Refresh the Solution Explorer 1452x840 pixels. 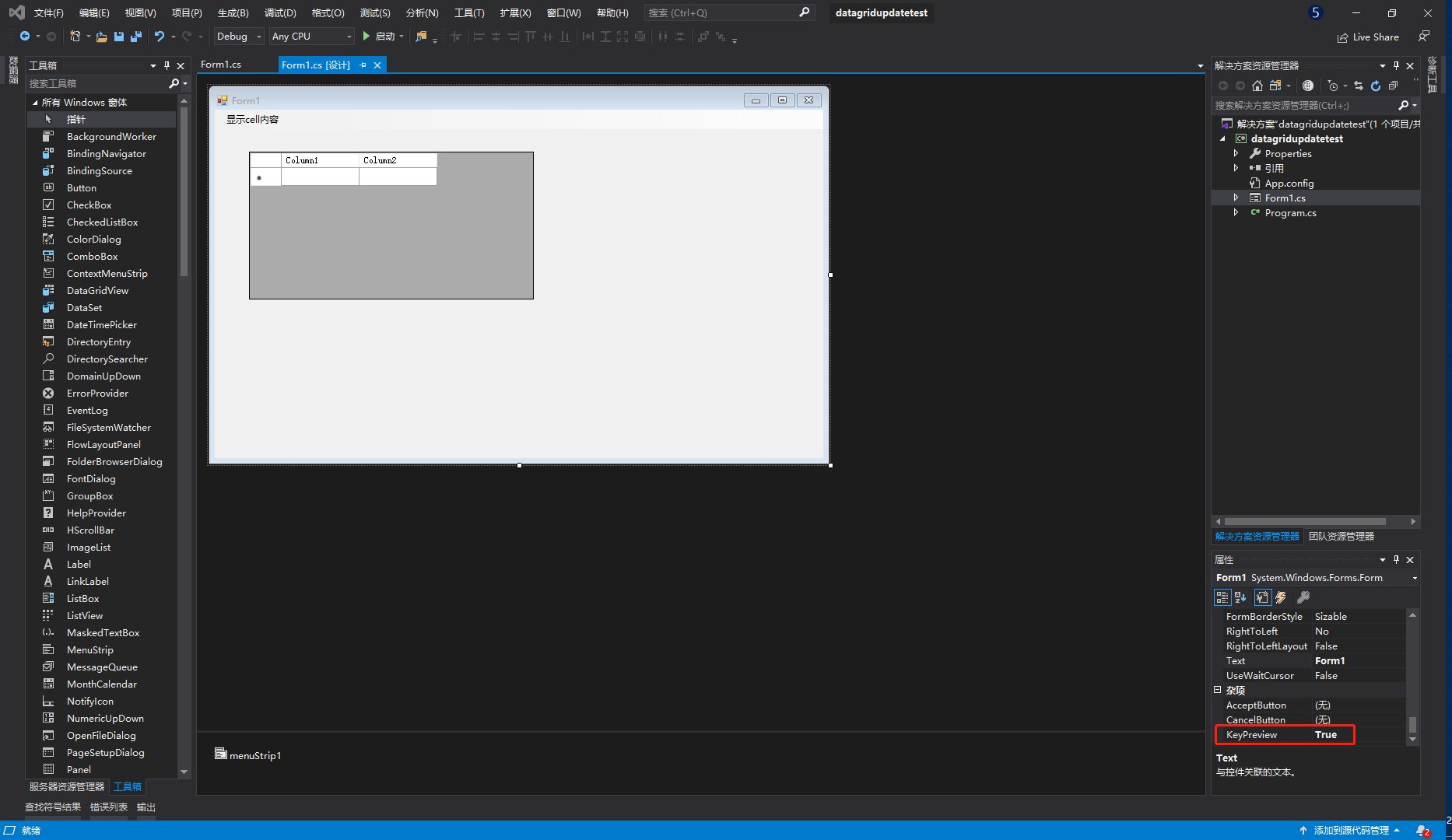coord(1376,86)
